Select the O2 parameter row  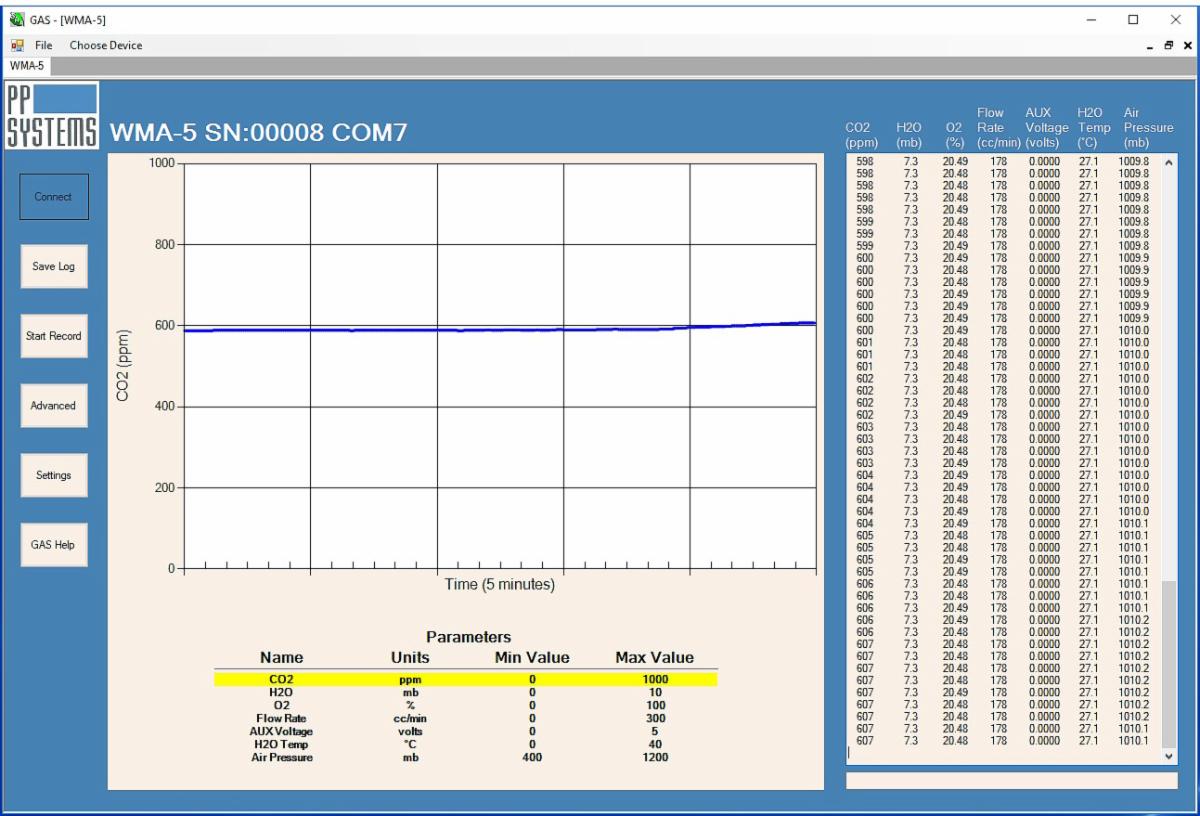coord(466,705)
